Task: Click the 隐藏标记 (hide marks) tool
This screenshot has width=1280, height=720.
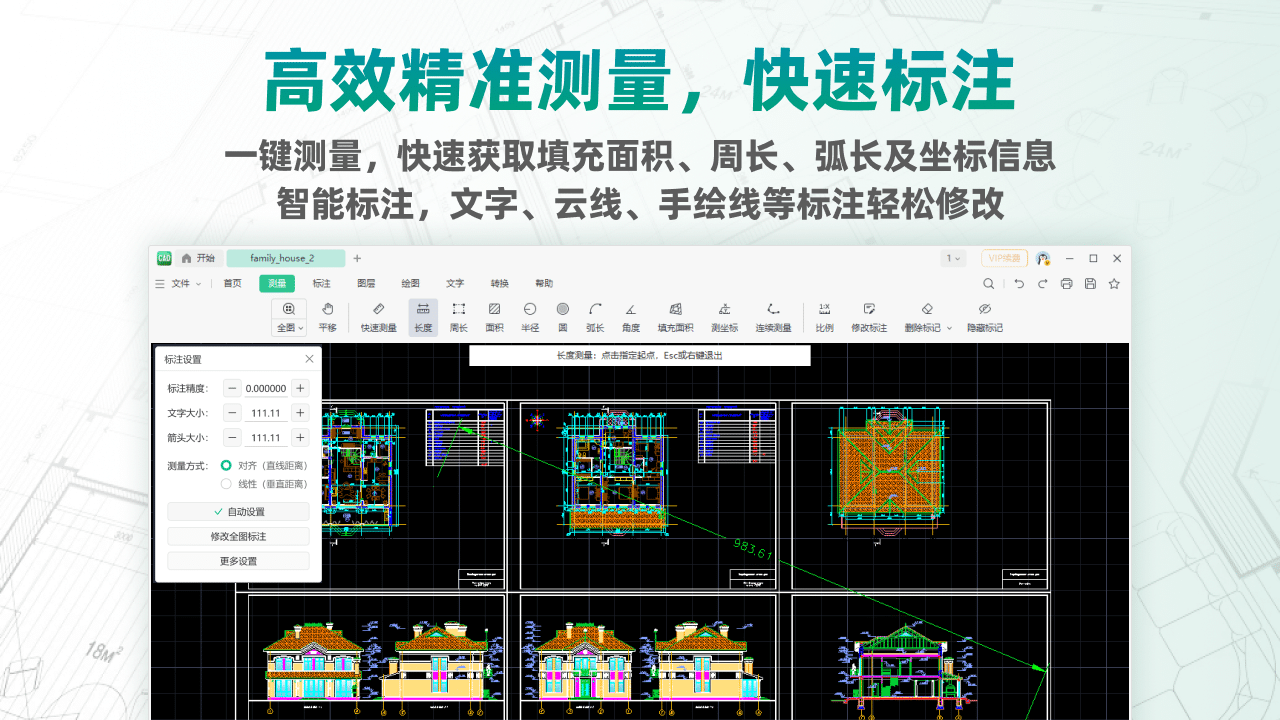Action: pos(984,317)
